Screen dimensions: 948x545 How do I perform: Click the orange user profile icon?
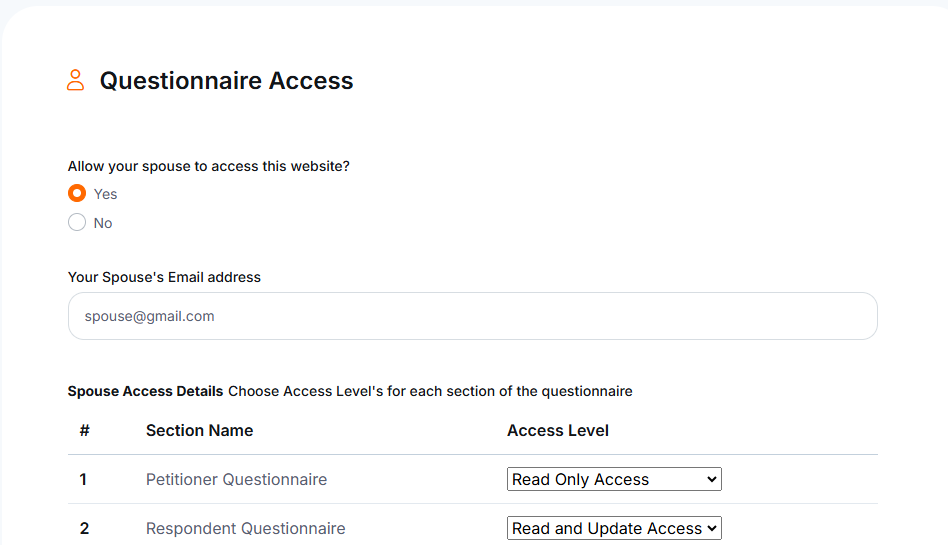tap(76, 80)
